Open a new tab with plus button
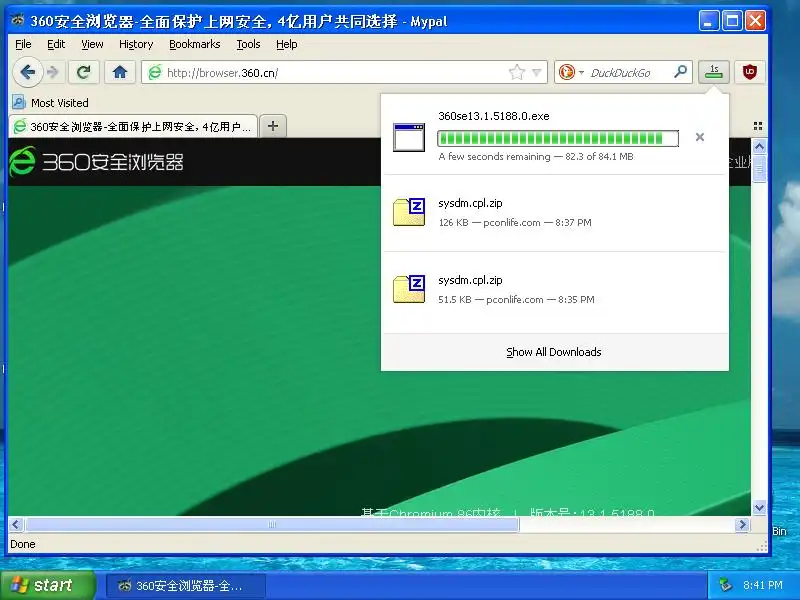Image resolution: width=800 pixels, height=600 pixels. 273,126
